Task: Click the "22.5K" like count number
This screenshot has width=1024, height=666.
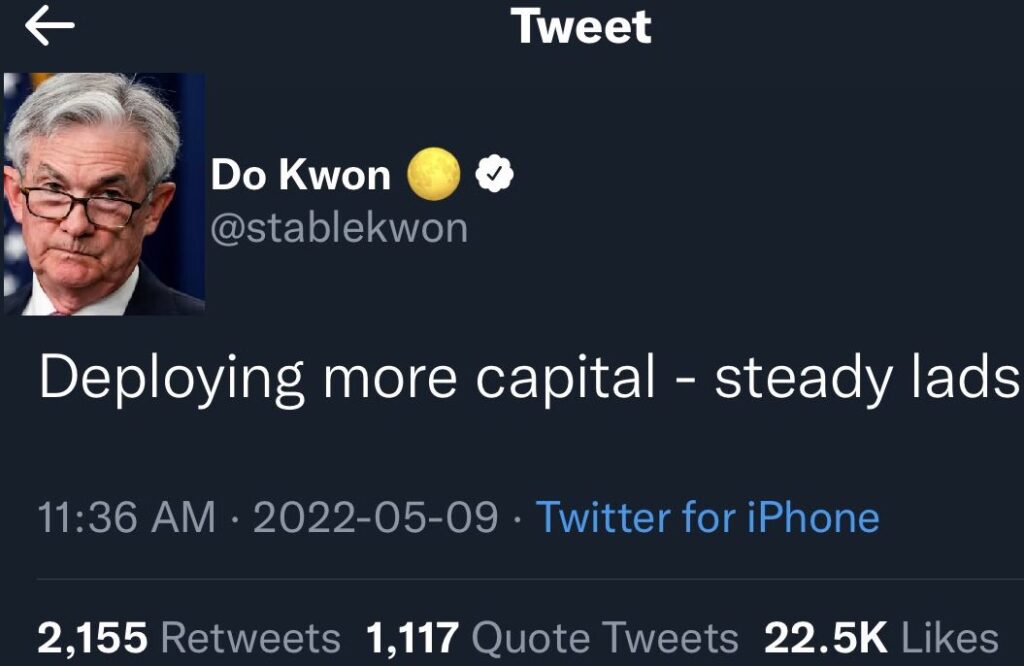Action: tap(827, 639)
